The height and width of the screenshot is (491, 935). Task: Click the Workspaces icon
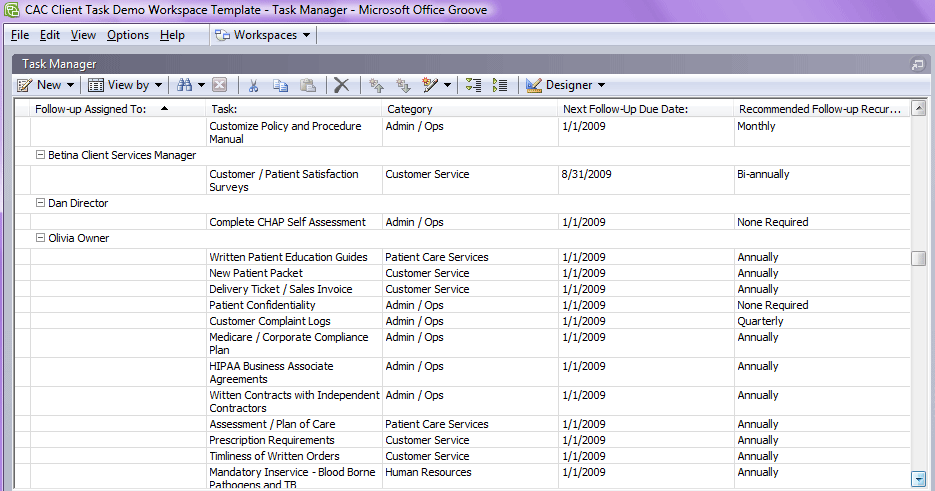click(222, 35)
